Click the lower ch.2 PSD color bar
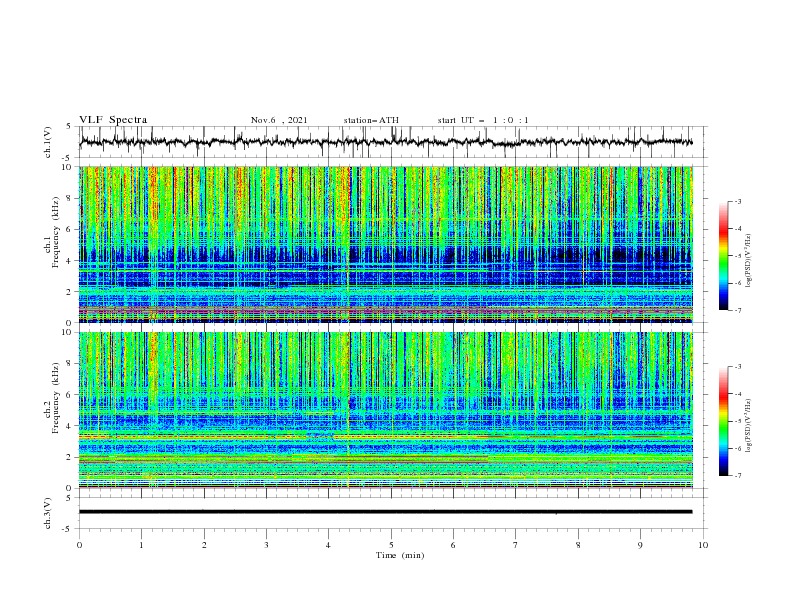This screenshot has height=612, width=792. (723, 421)
